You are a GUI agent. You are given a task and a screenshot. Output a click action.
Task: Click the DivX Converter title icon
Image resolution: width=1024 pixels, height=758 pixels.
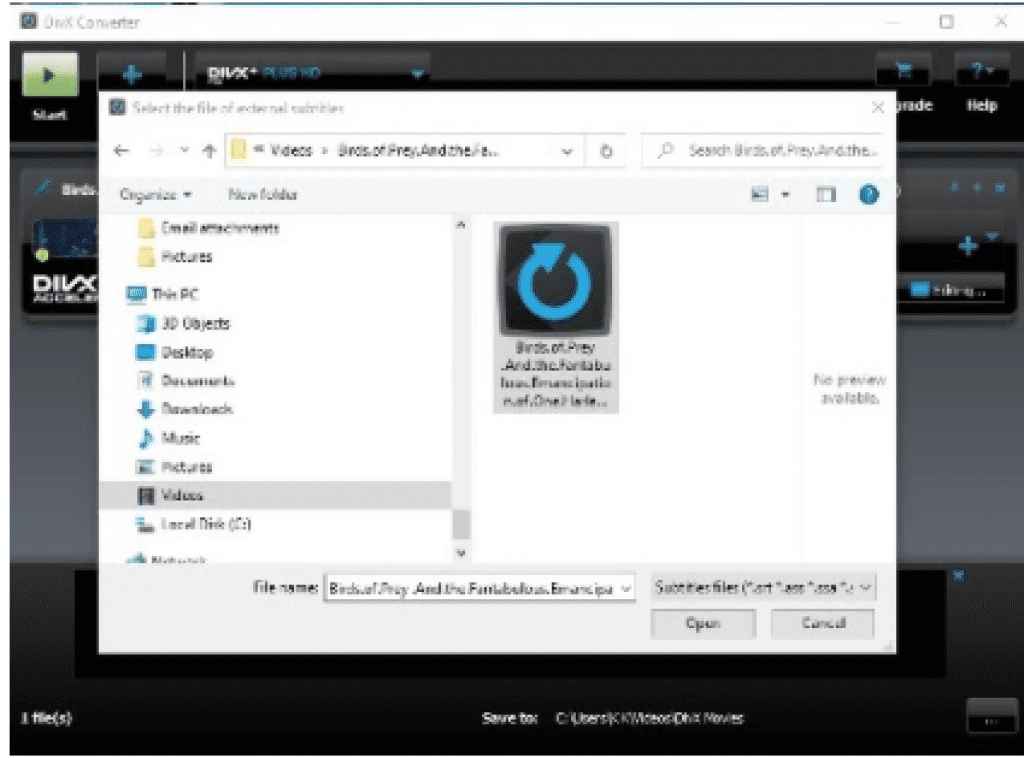(x=28, y=22)
